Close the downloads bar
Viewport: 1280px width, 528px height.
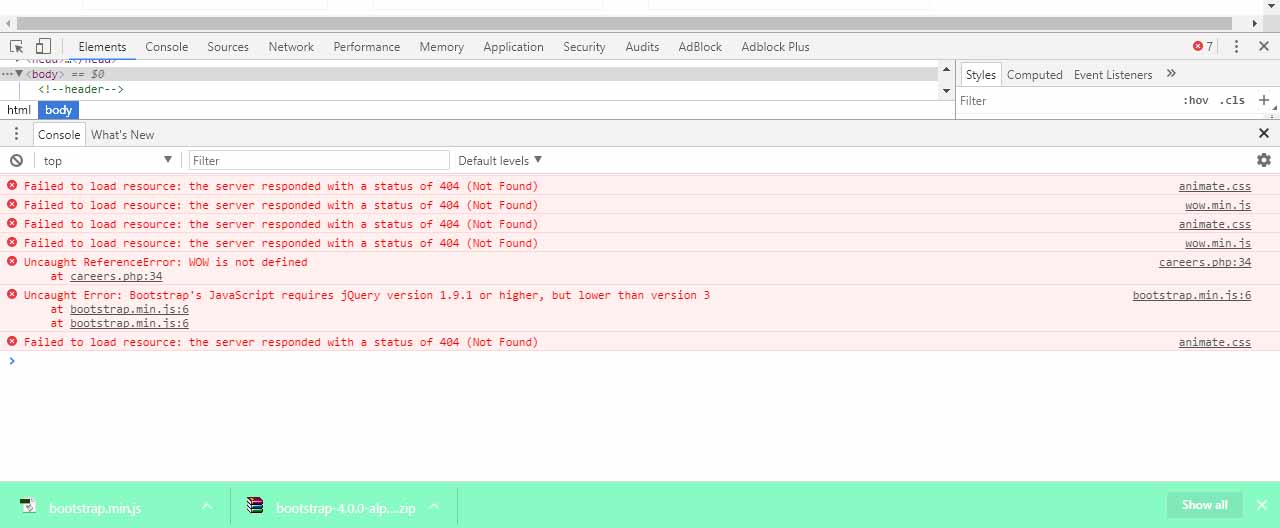[1262, 505]
